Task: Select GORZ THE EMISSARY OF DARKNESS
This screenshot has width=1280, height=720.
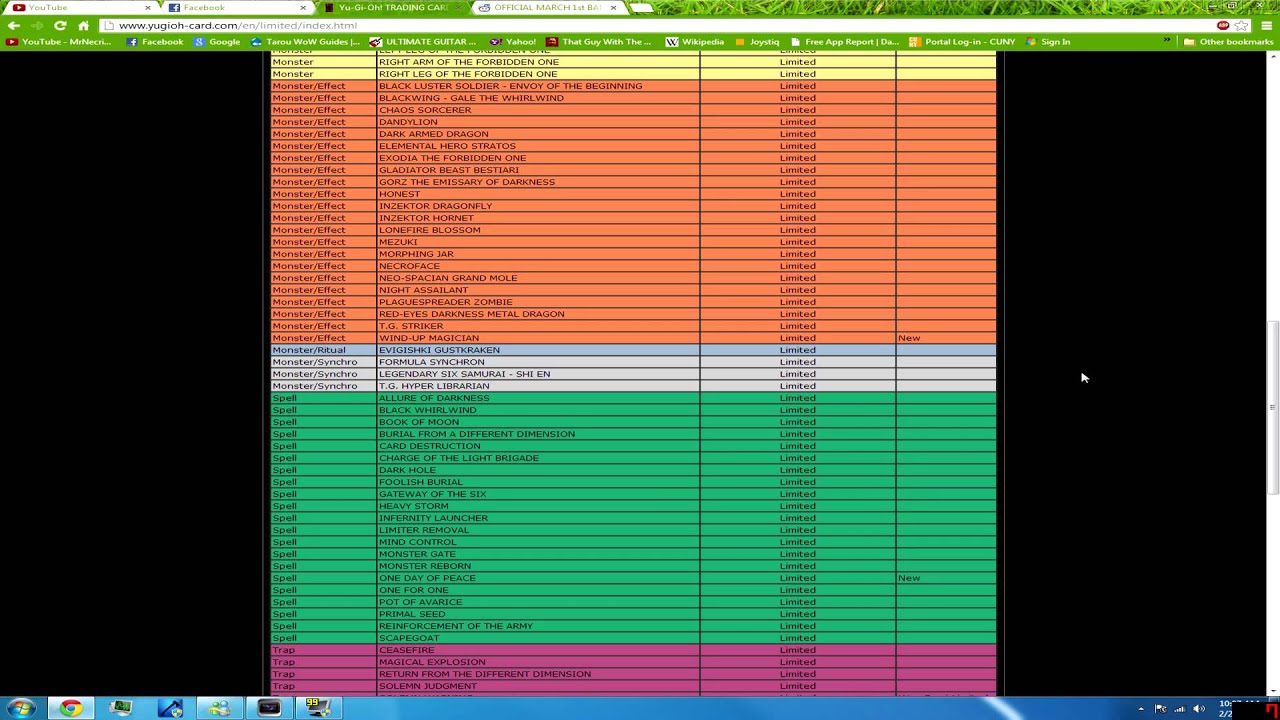Action: [466, 182]
